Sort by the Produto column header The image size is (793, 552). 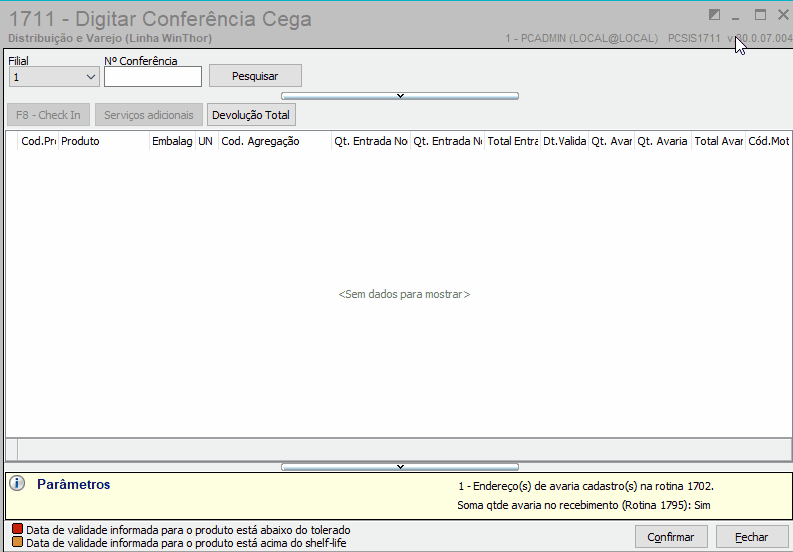pyautogui.click(x=104, y=141)
